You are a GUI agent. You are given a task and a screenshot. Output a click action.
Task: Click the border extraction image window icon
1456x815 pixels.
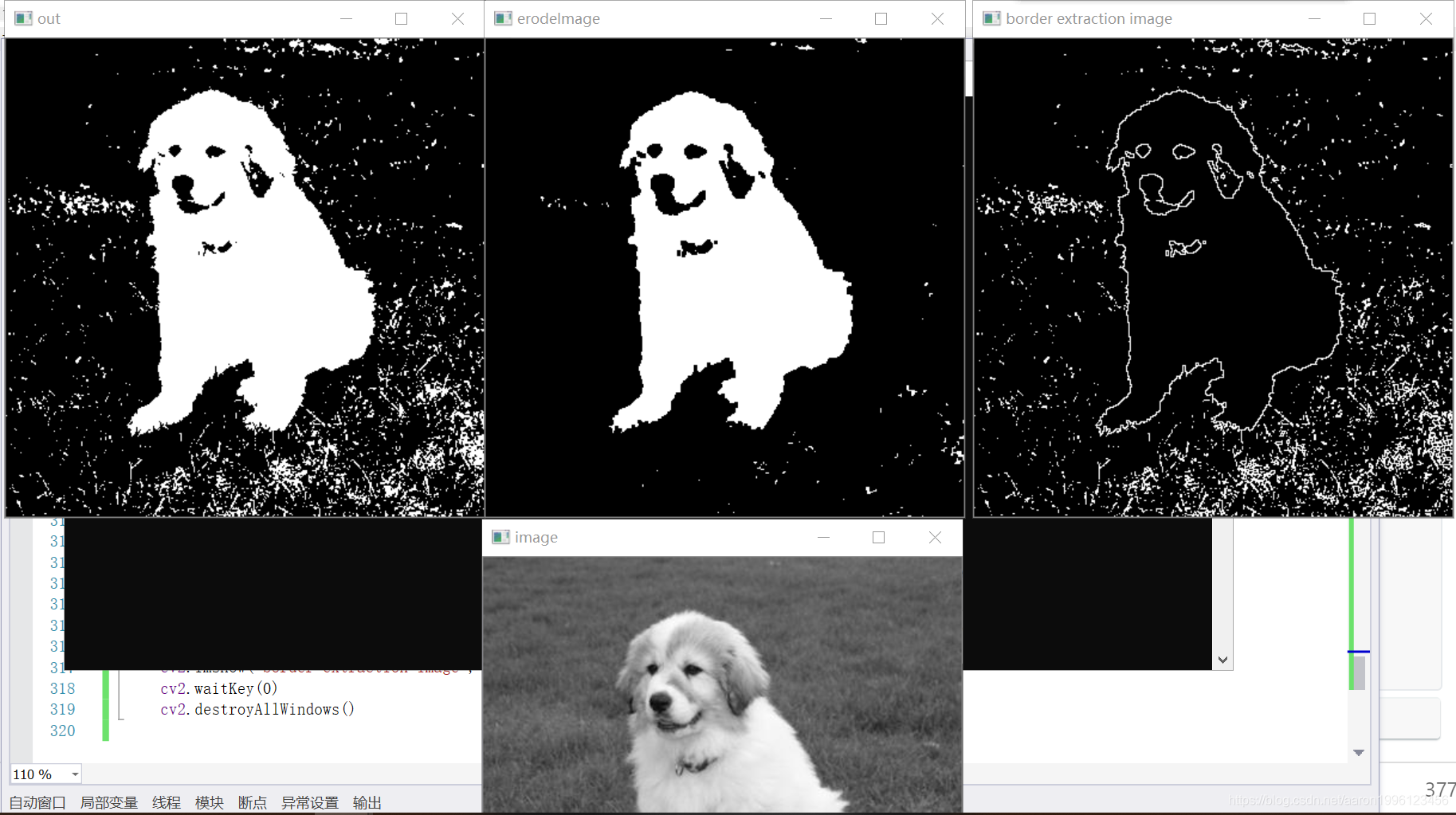pyautogui.click(x=991, y=18)
